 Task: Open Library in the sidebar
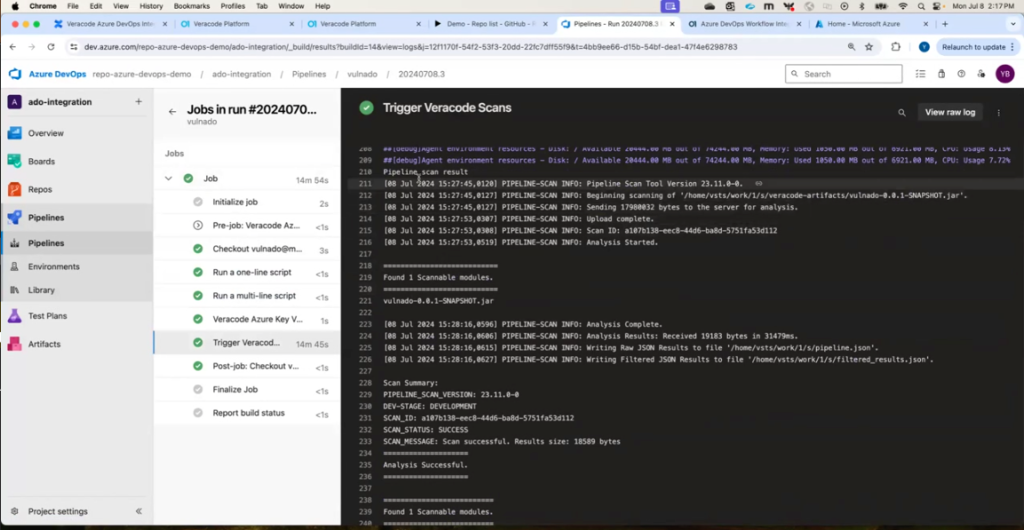point(41,290)
